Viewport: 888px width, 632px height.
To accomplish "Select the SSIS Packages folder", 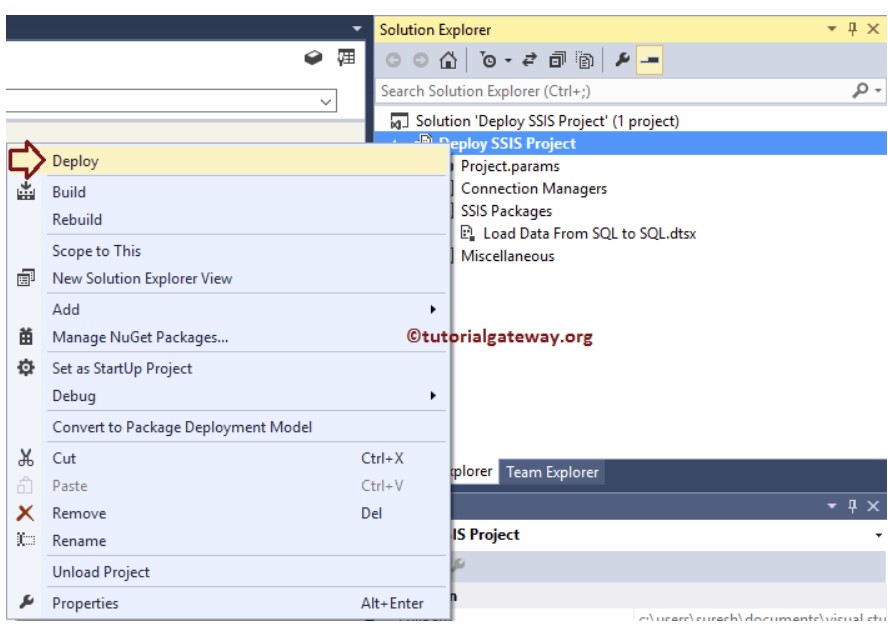I will click(x=506, y=211).
